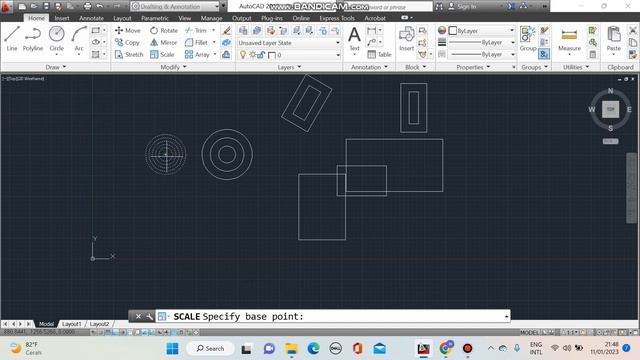Click Sign In
The width and height of the screenshot is (640, 360).
462,7
